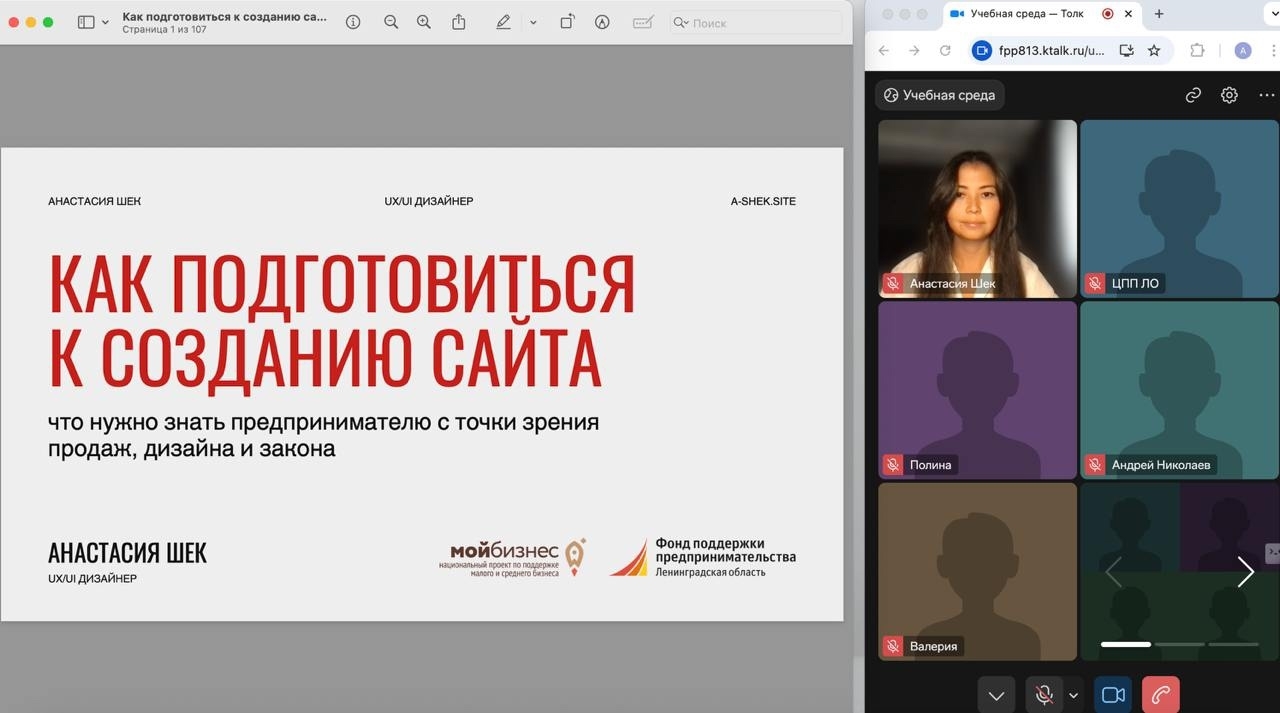Image resolution: width=1280 pixels, height=713 pixels.
Task: Select the Анастасия Шек video tile
Action: (x=977, y=209)
